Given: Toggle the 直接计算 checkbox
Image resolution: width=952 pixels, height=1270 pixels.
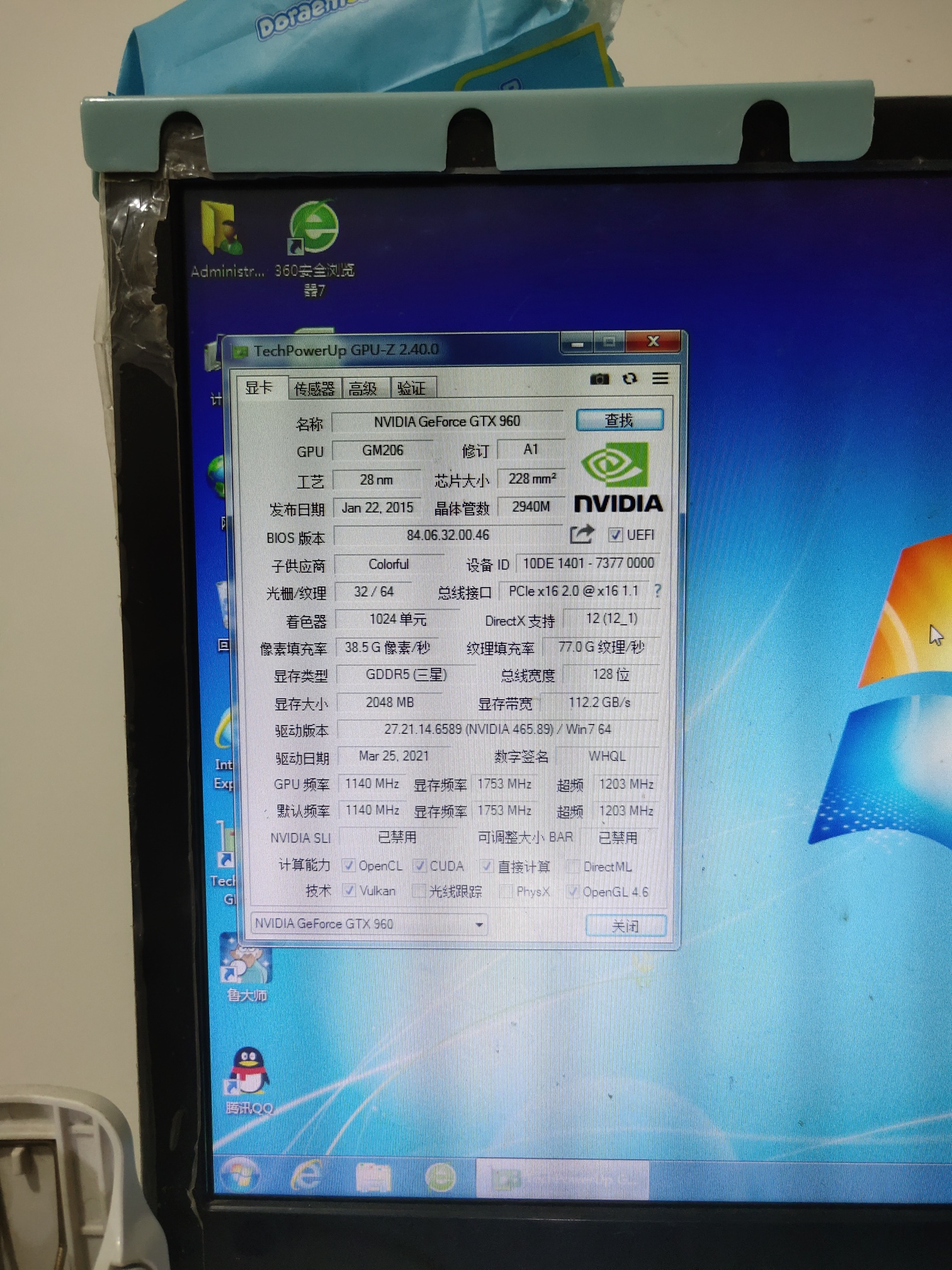Looking at the screenshot, I should tap(486, 866).
